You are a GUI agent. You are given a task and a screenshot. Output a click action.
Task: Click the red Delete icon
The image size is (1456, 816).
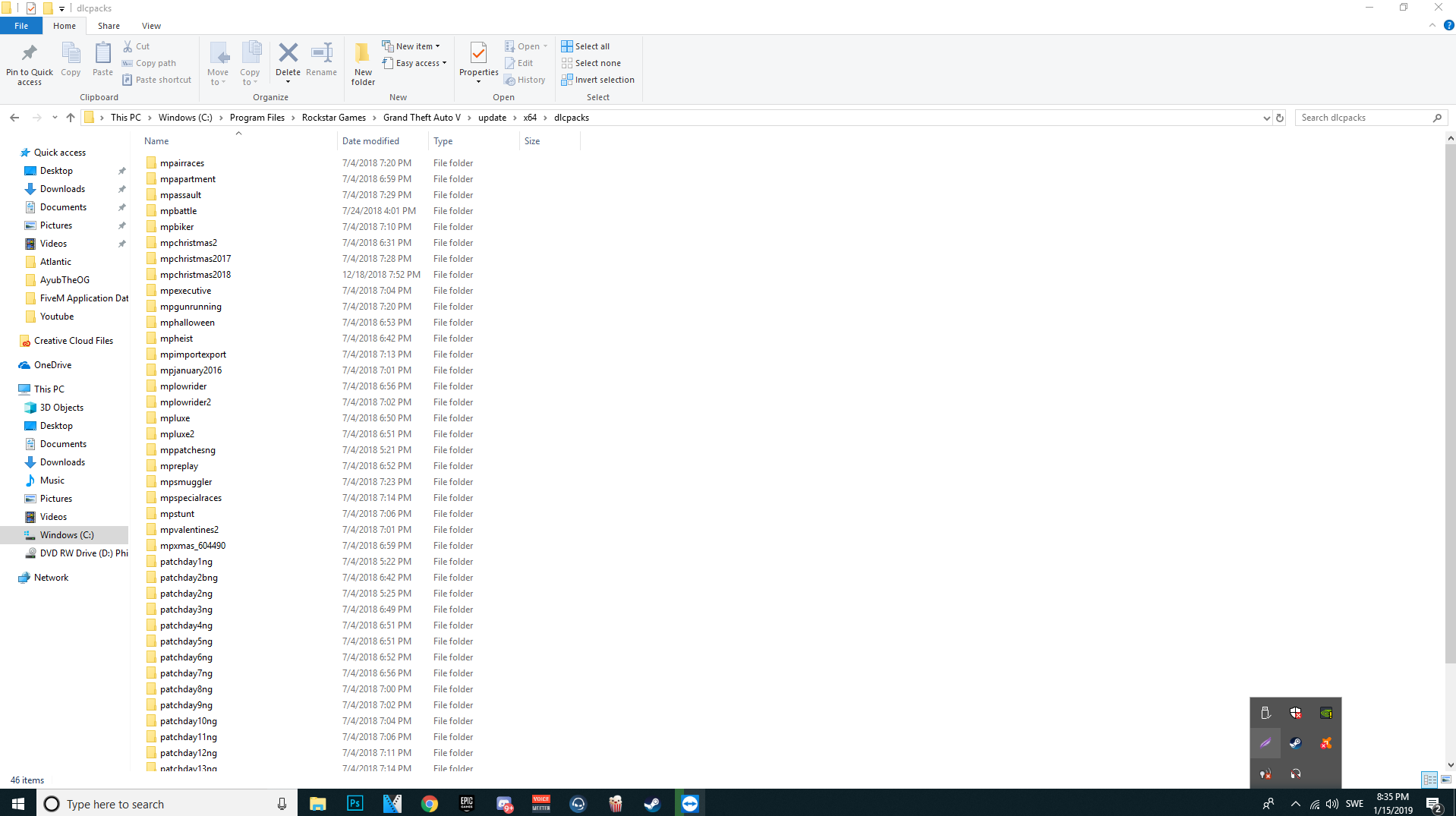point(288,52)
